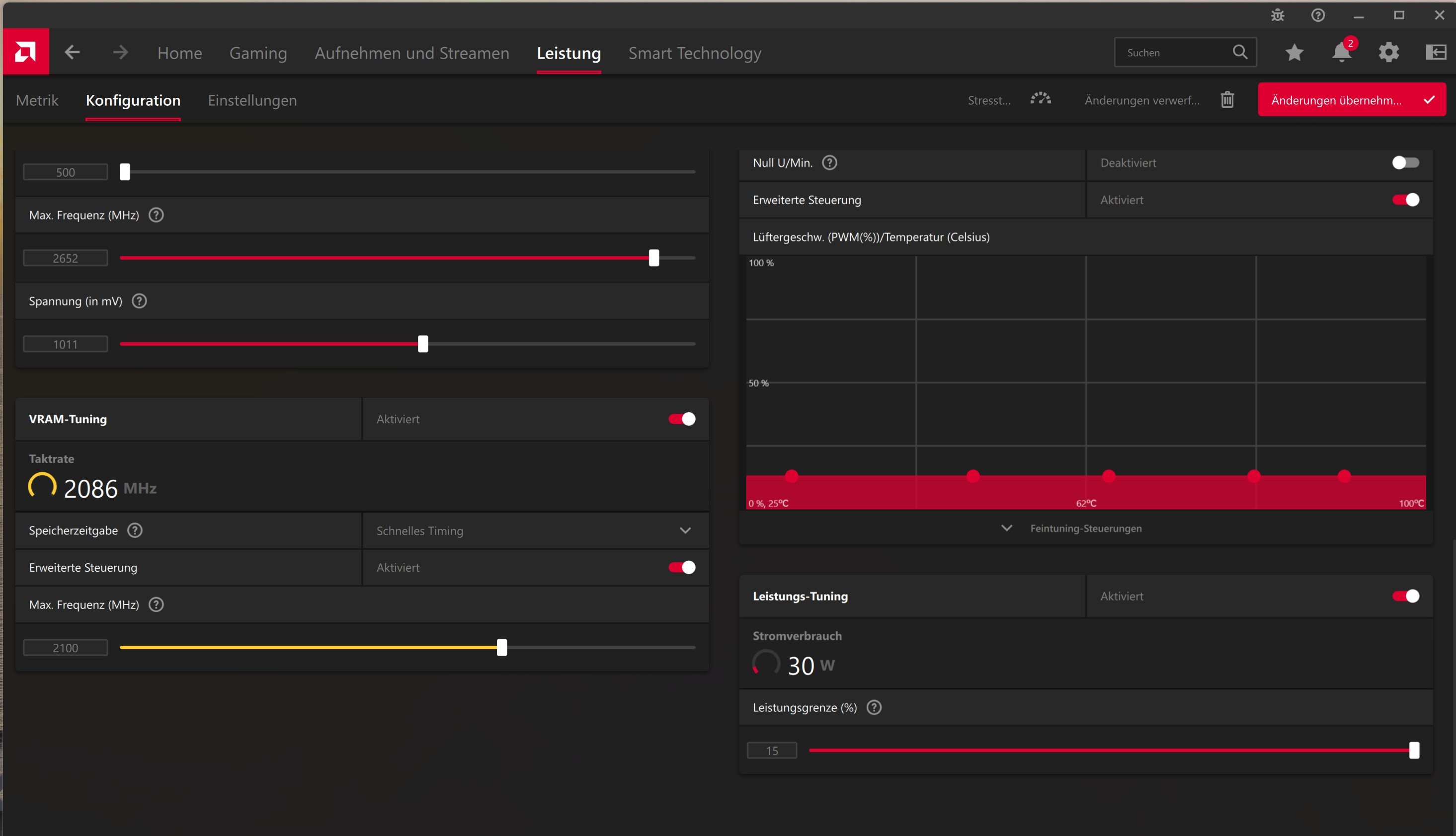The image size is (1456, 836).
Task: Open the bug report icon
Action: [1278, 15]
